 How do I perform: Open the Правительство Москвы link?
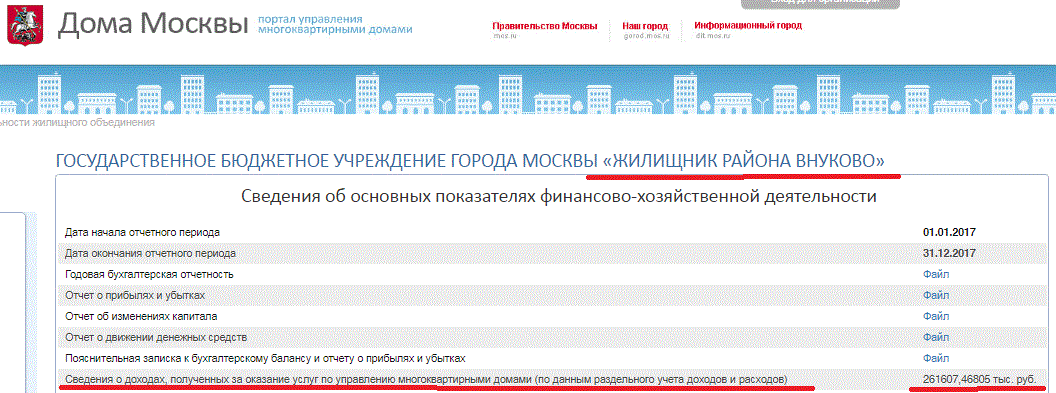click(545, 26)
